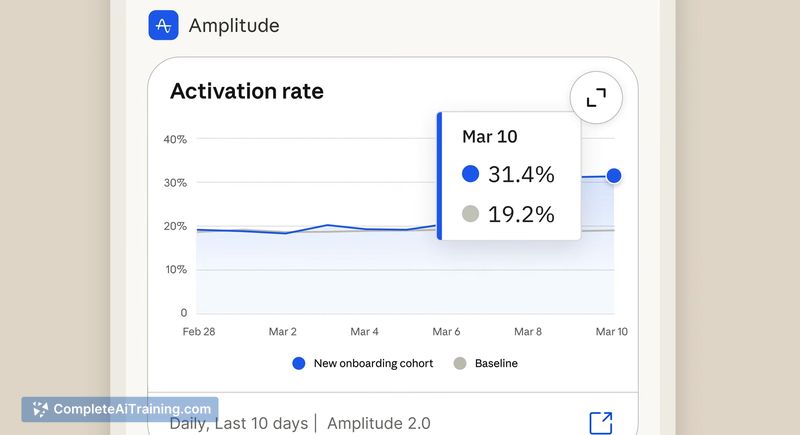Click the Amplitude app name text
Image resolution: width=800 pixels, height=435 pixels.
(234, 25)
